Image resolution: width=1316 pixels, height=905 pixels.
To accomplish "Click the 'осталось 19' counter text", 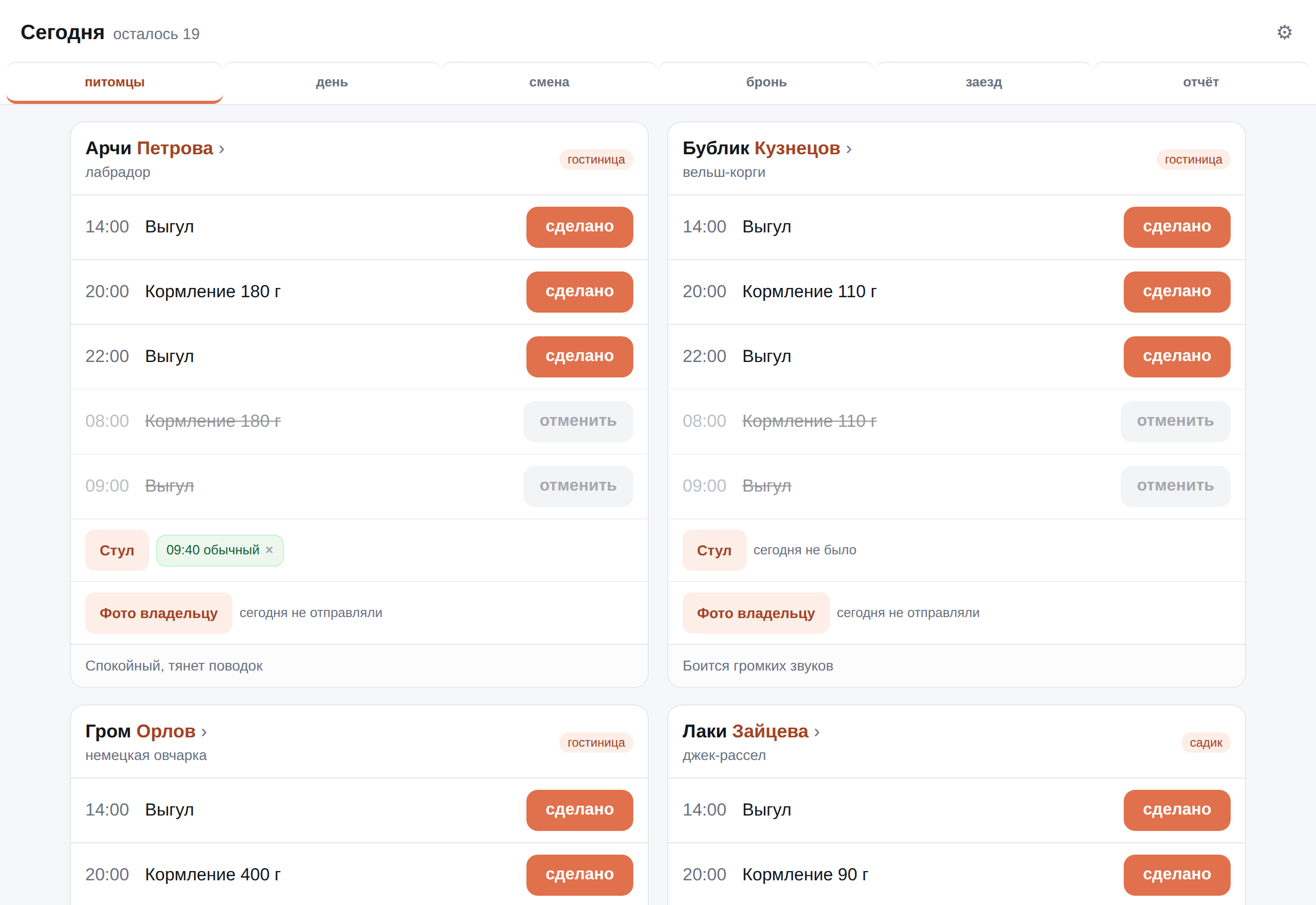I will click(x=156, y=34).
